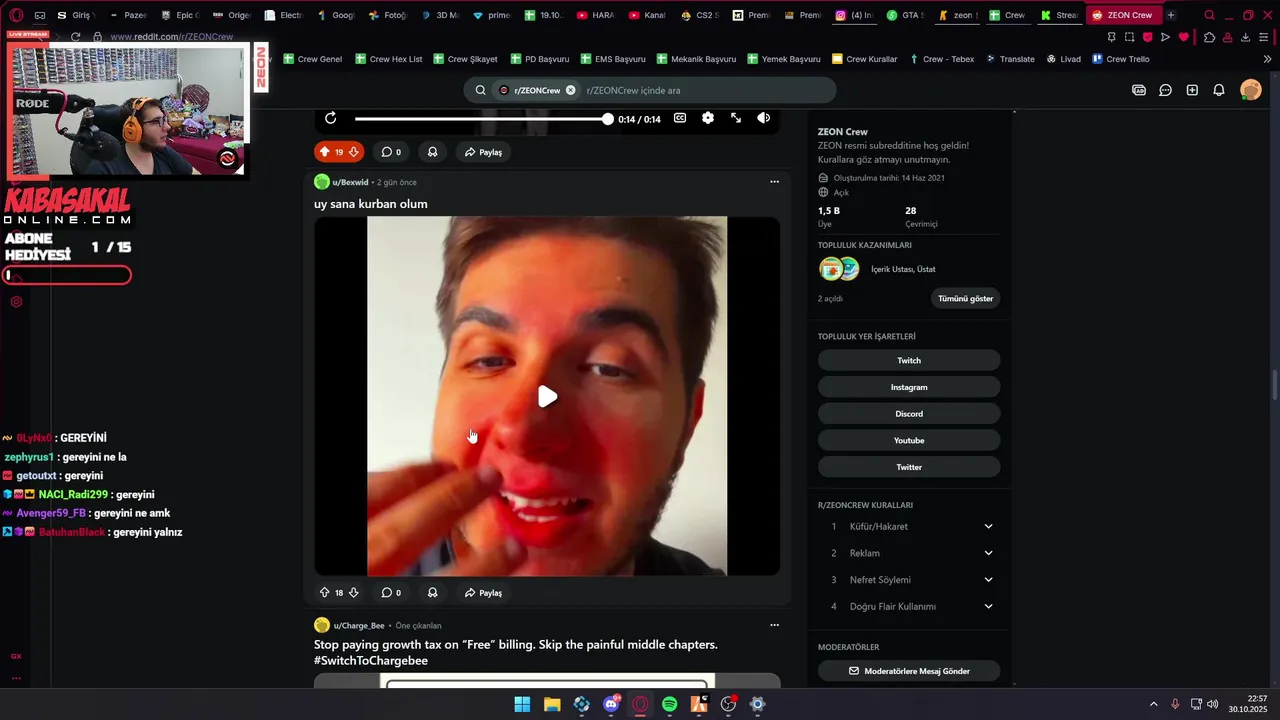This screenshot has height=720, width=1280.
Task: Share the 18-vote post with Paylaş
Action: click(x=483, y=593)
